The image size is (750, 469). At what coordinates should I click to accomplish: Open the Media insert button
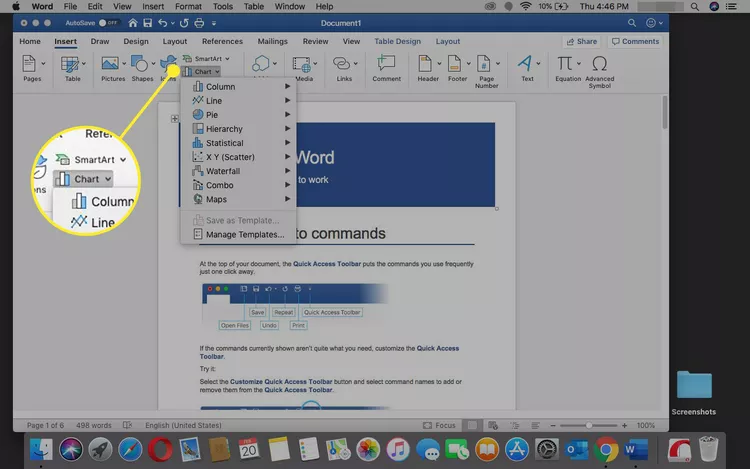pos(302,68)
